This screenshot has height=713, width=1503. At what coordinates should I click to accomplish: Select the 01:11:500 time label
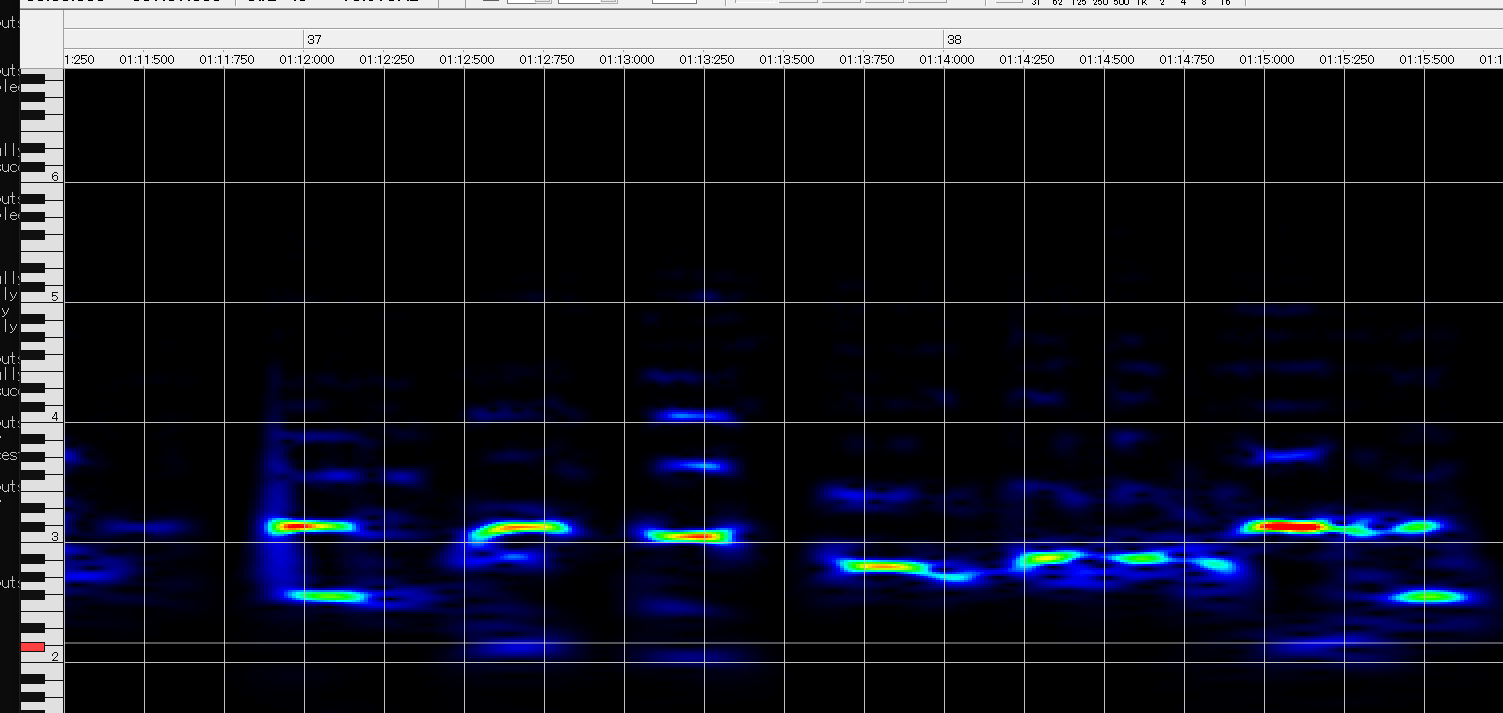pos(147,60)
